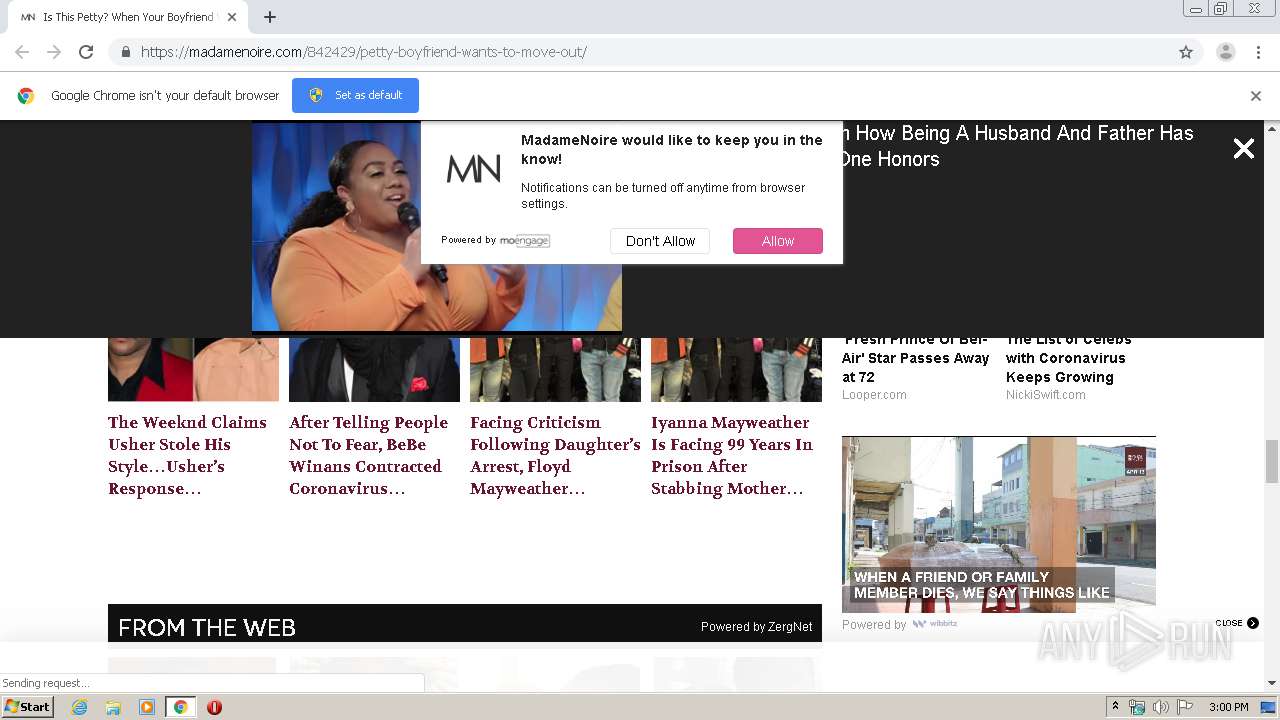Viewport: 1280px width, 720px height.
Task: Open the Windows Start menu
Action: 27,707
